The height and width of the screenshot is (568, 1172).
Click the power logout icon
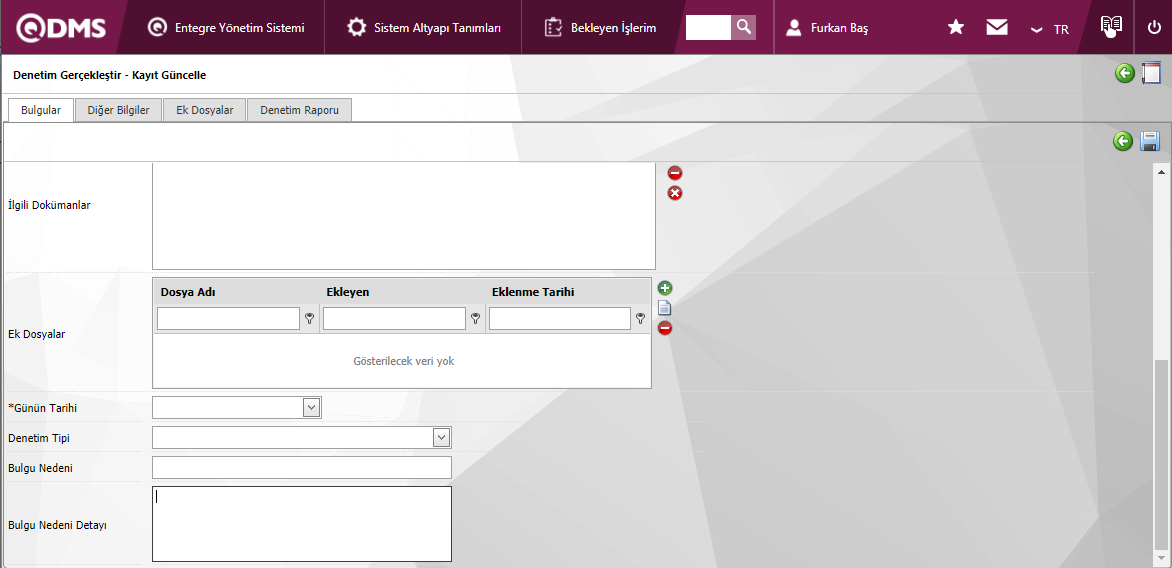[x=1154, y=28]
